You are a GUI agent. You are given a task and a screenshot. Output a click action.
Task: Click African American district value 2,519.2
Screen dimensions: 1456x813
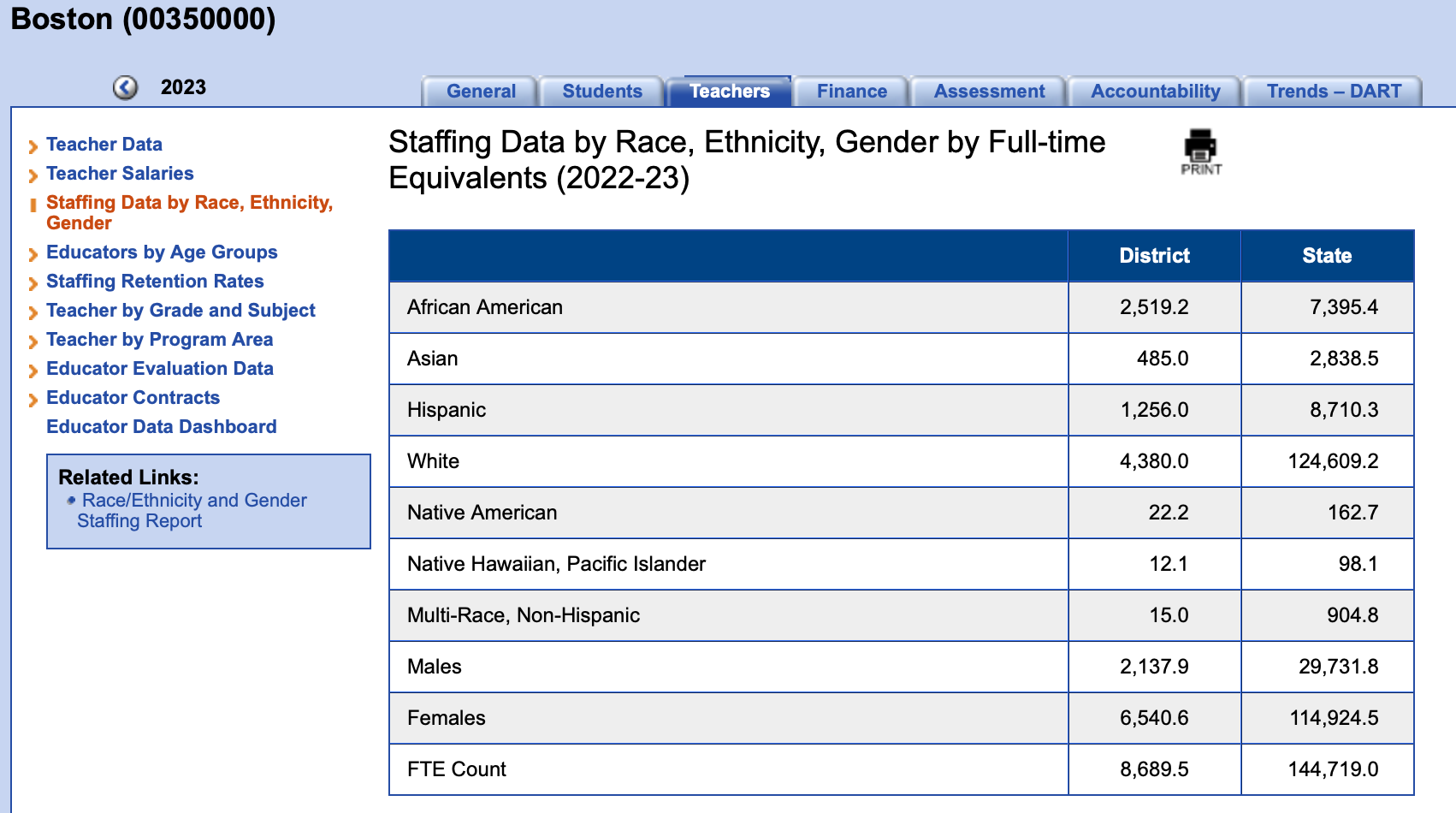[1154, 307]
